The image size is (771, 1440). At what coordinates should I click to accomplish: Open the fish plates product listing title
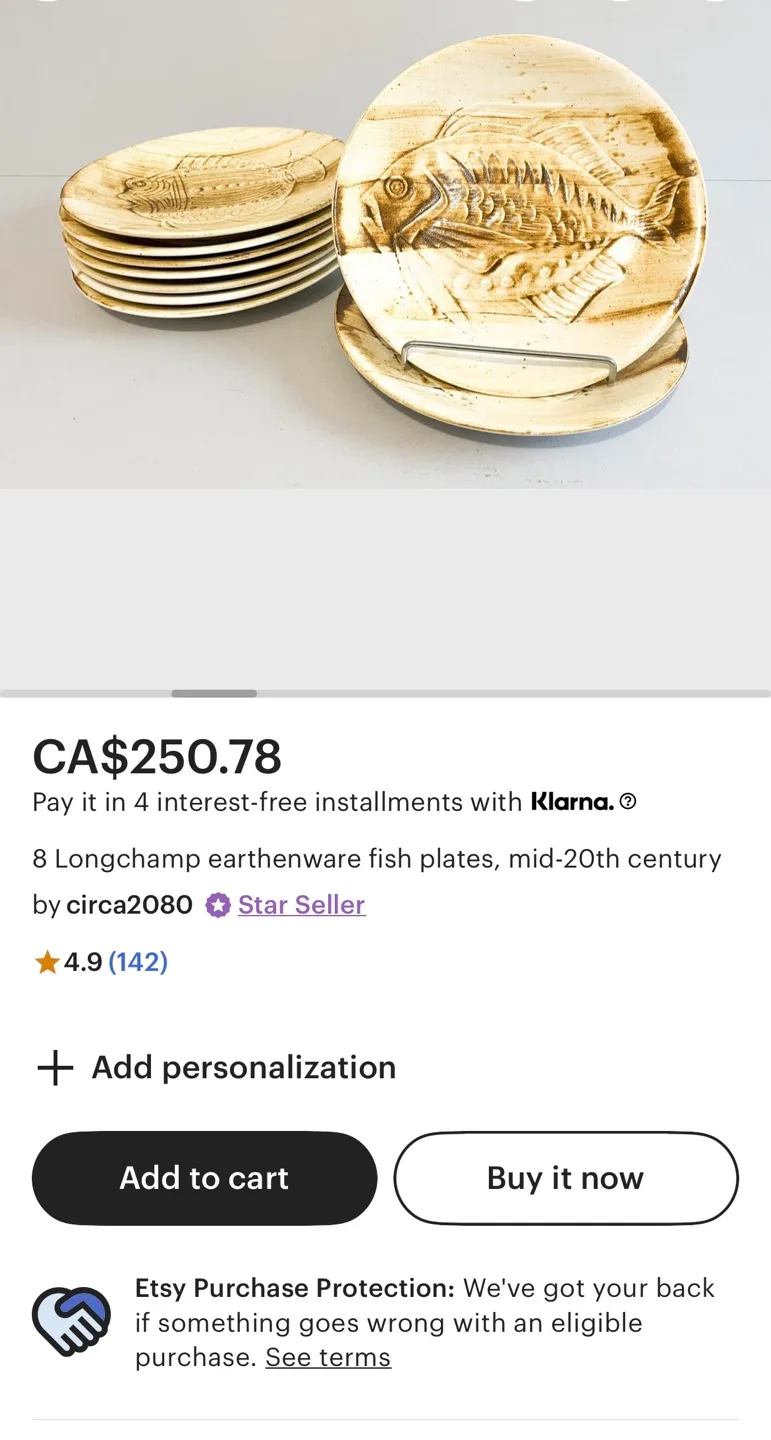(x=376, y=858)
